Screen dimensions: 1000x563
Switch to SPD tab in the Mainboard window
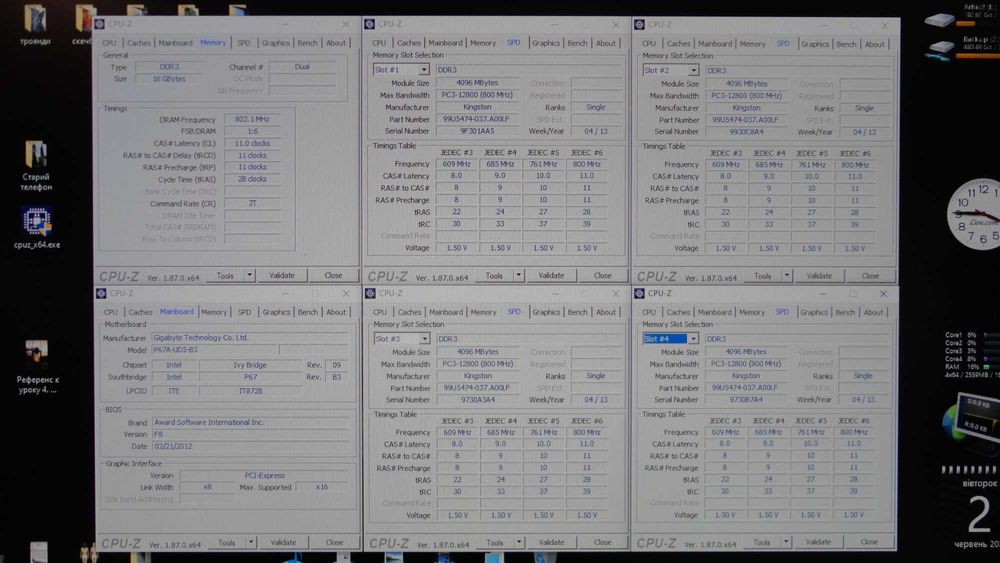point(244,312)
